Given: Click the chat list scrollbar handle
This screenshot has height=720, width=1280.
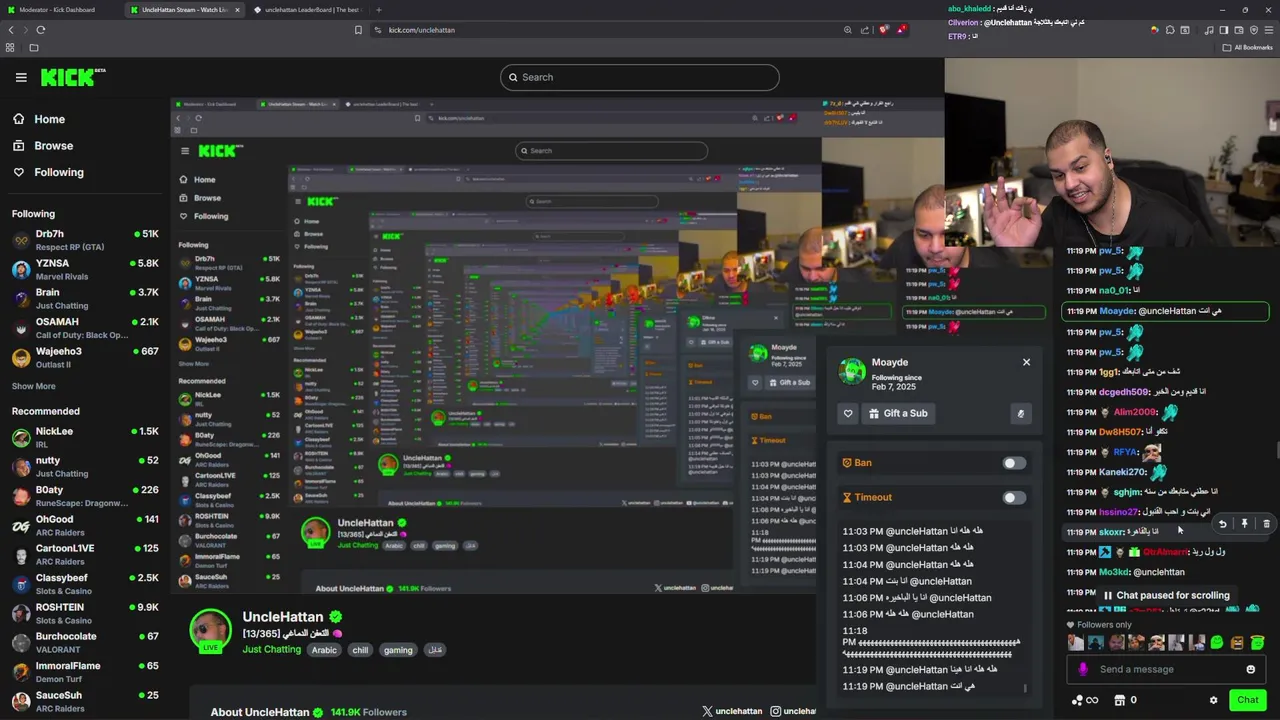Looking at the screenshot, I should [1277, 452].
